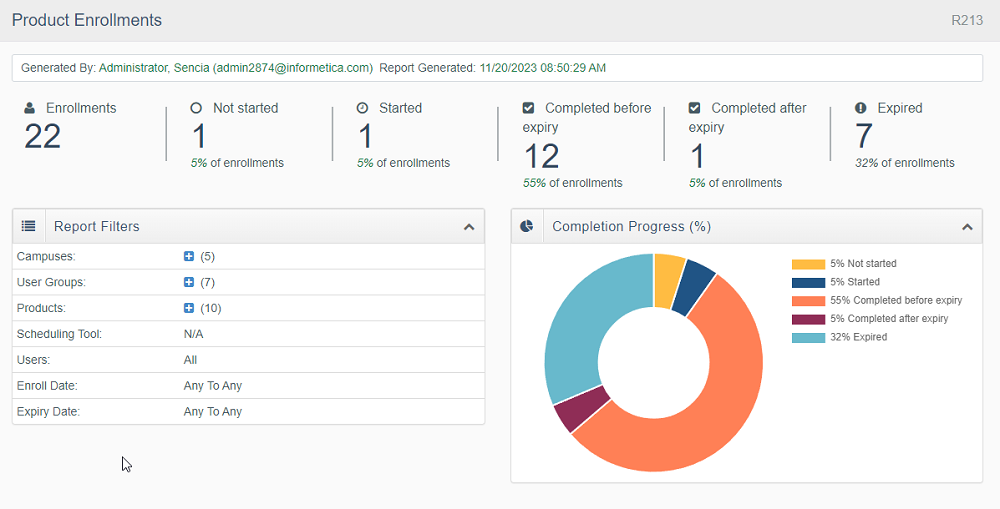Click the report generated timestamp 11/20/2023
The image size is (1000, 509).
(543, 68)
